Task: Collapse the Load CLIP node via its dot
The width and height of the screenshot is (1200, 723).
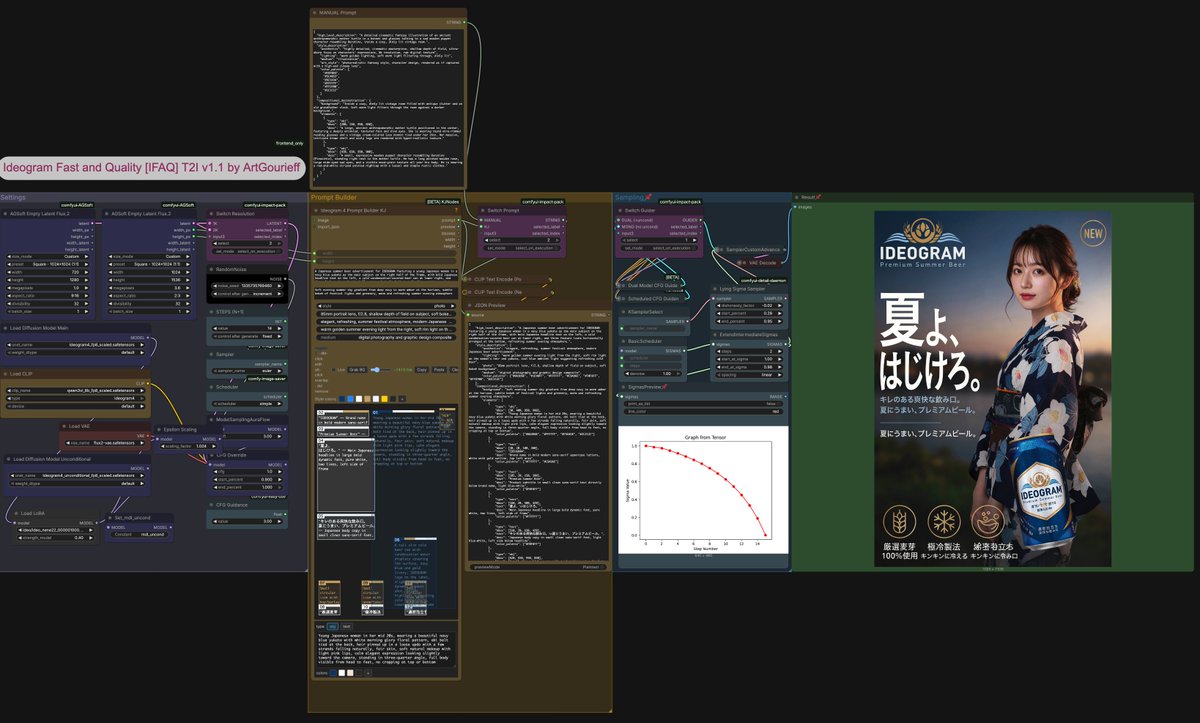Action: point(6,374)
